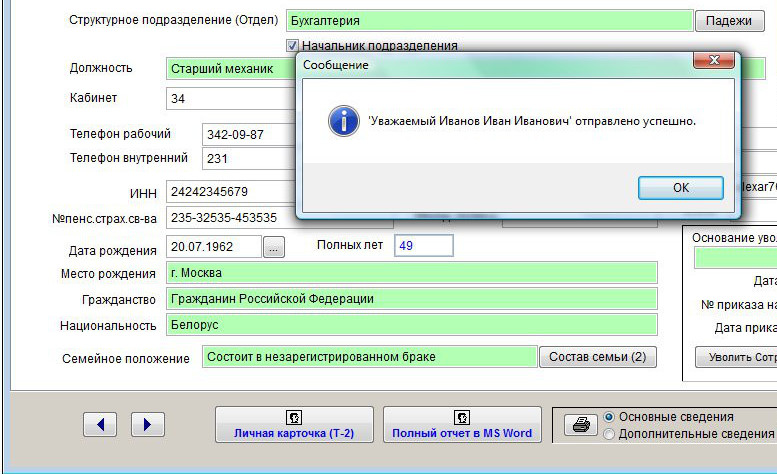
Task: Open date picker next to Дата рождения
Action: point(274,247)
